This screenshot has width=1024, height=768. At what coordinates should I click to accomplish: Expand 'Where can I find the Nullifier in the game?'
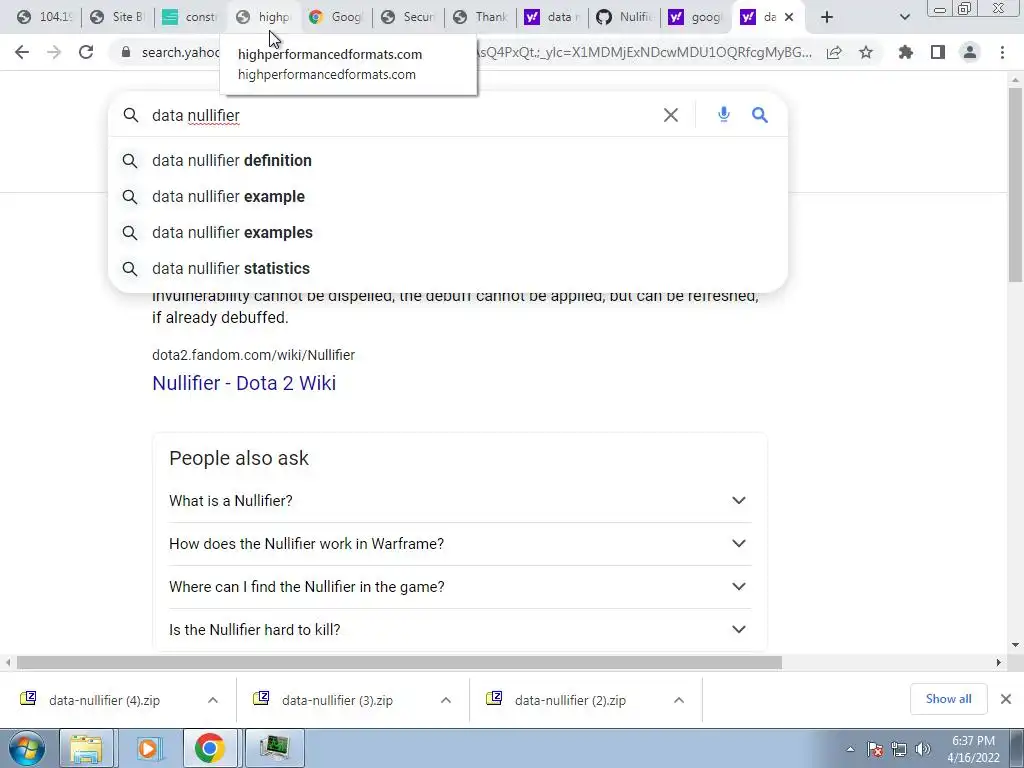coord(460,587)
